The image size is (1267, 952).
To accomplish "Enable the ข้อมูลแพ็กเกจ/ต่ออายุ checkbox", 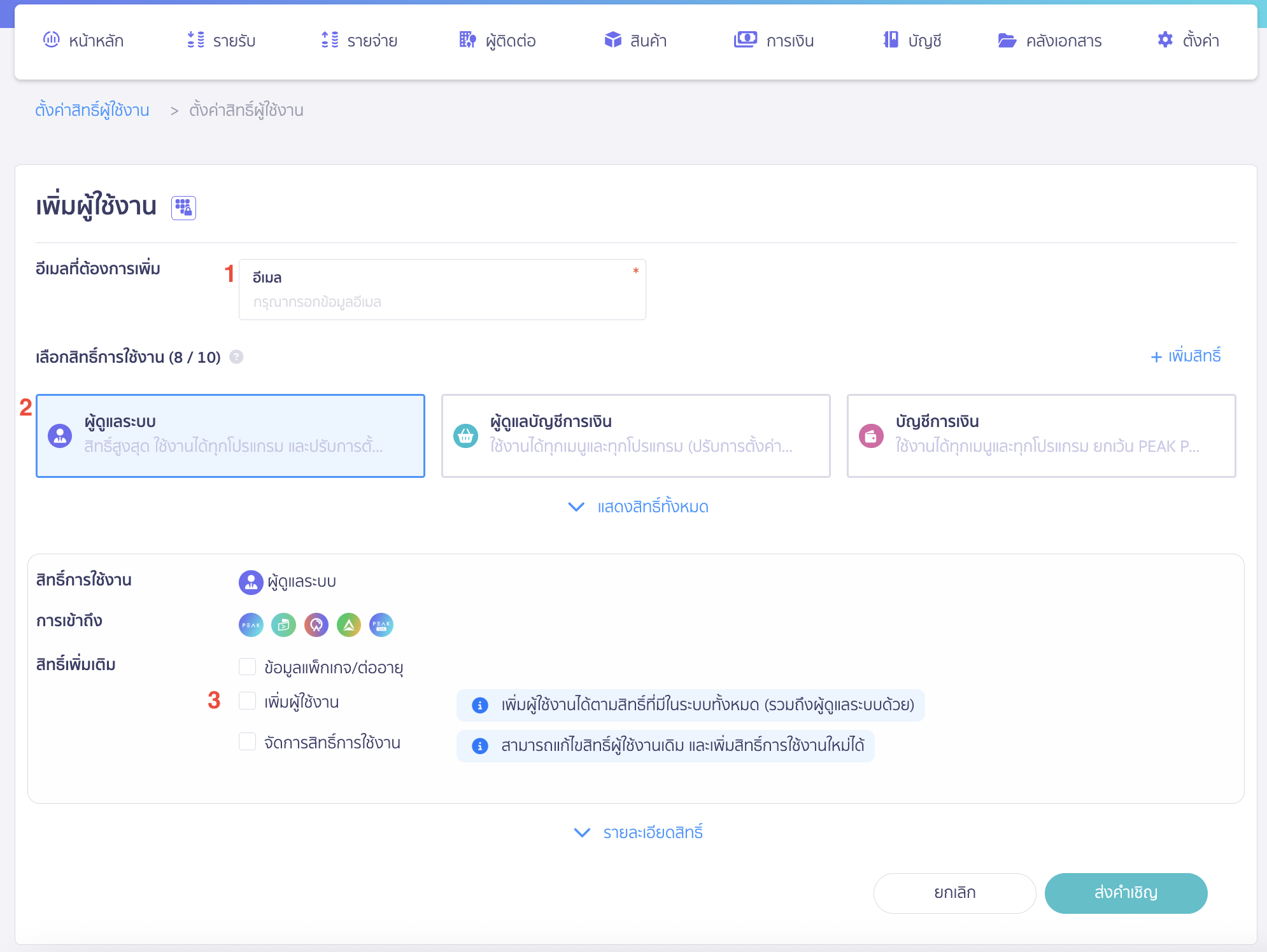I will (247, 666).
